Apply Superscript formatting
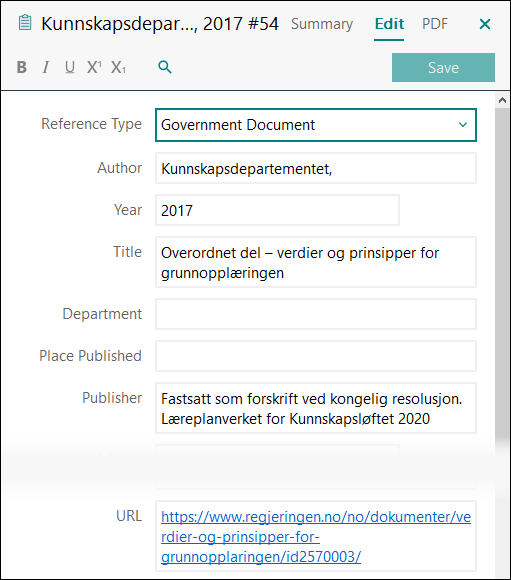This screenshot has height=580, width=511. [94, 67]
